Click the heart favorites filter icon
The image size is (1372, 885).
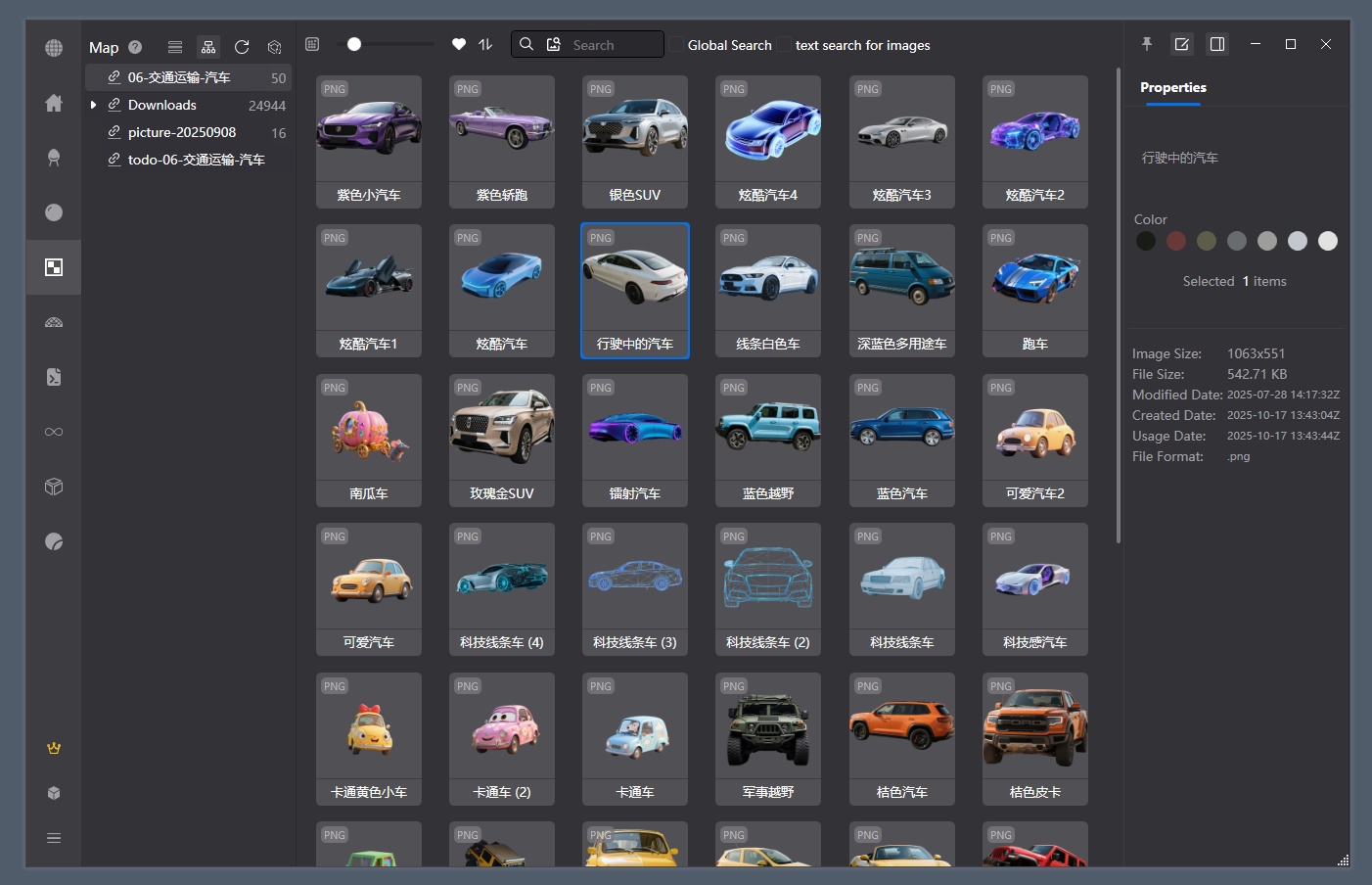[x=459, y=44]
